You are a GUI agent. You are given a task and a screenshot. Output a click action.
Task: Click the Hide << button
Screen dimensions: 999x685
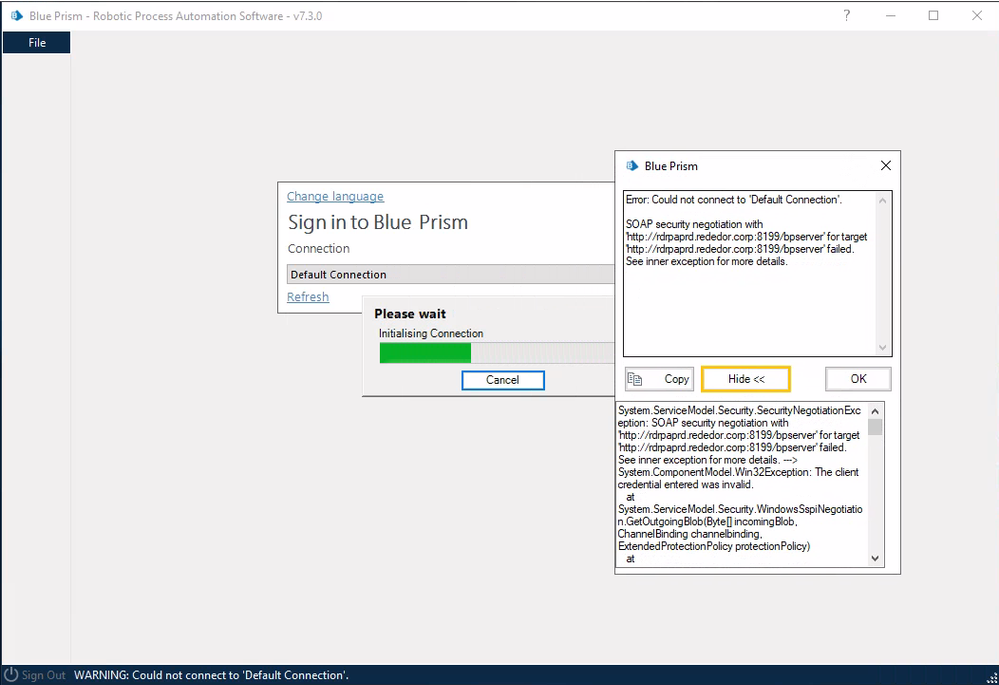[745, 379]
